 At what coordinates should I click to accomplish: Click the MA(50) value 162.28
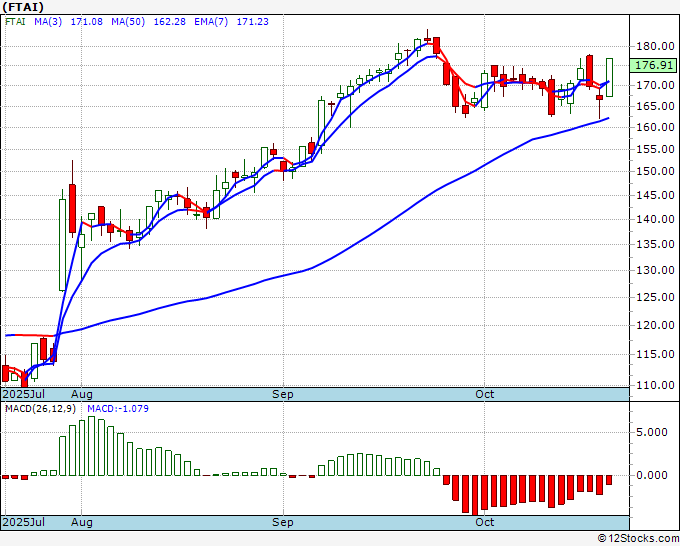pos(170,22)
